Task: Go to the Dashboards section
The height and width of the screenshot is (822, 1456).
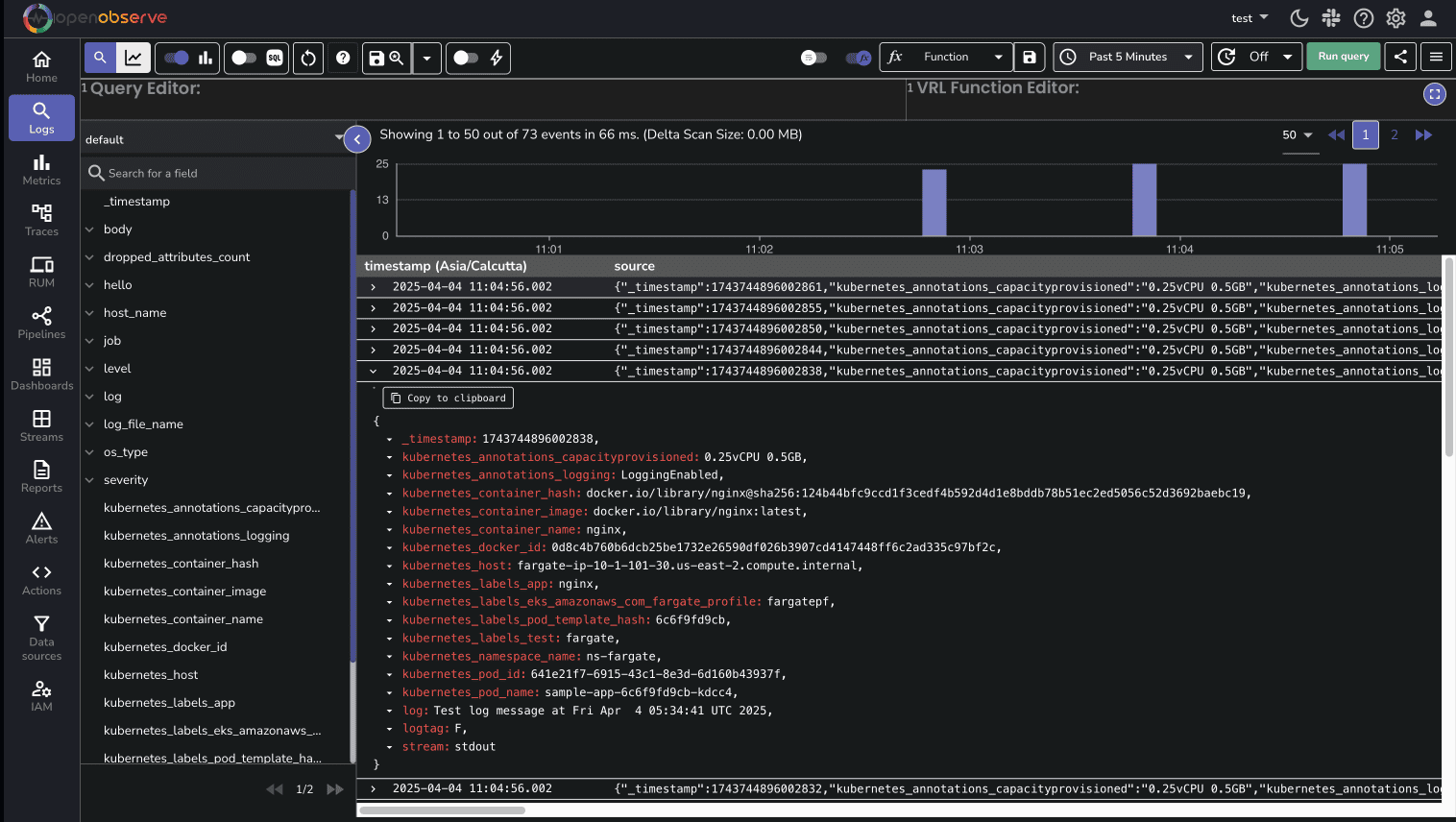Action: (40, 375)
